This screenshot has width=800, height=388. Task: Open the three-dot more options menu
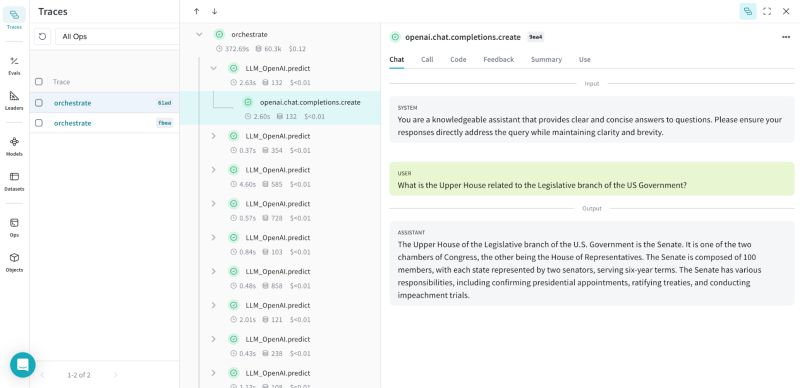point(786,37)
